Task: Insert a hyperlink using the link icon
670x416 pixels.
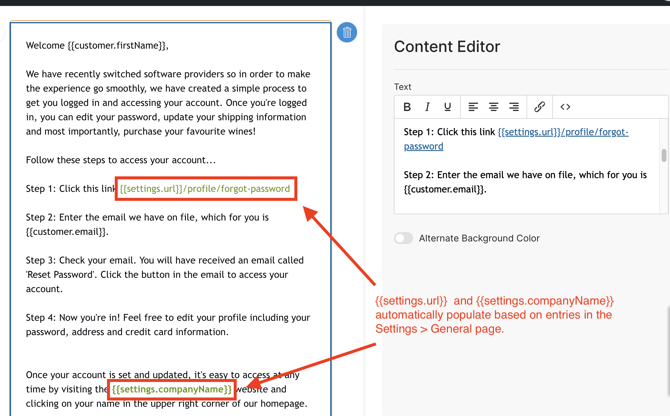Action: pos(539,107)
